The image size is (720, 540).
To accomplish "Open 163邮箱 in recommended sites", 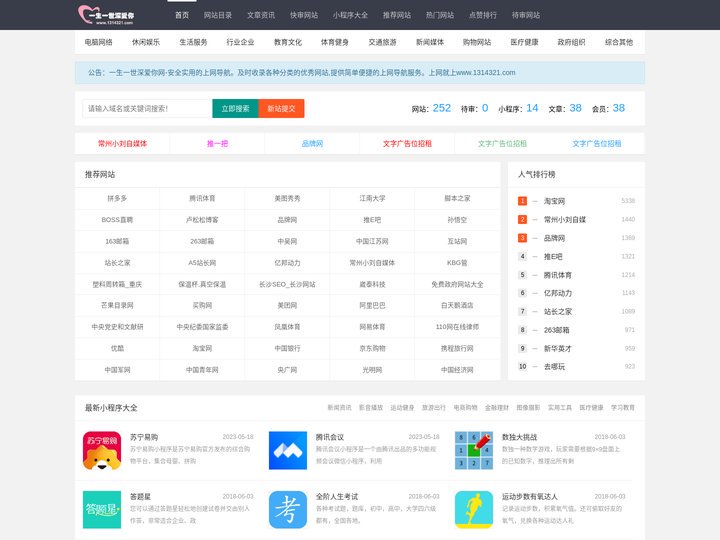I will tap(117, 241).
